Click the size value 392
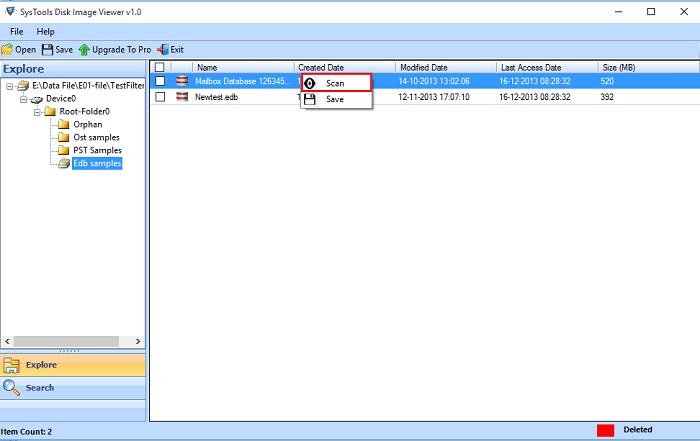This screenshot has width=700, height=441. point(607,97)
